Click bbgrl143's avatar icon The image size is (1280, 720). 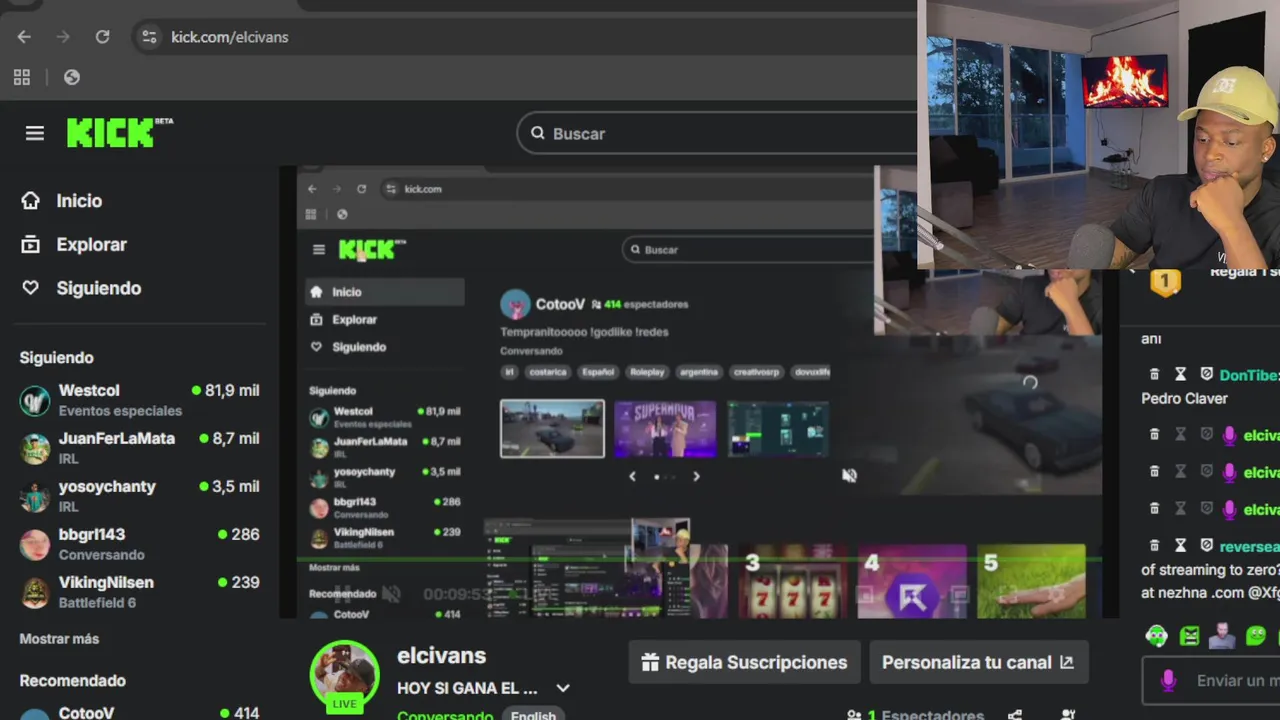35,544
